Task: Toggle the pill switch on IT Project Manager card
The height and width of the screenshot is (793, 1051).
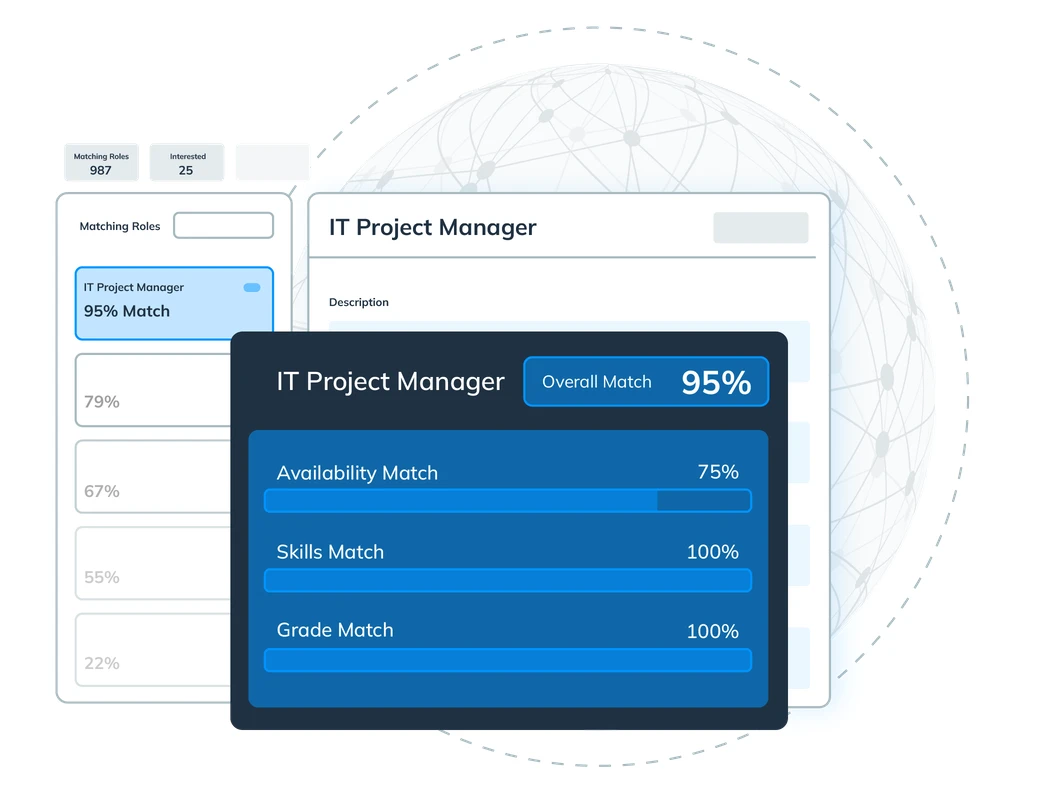Action: click(252, 287)
